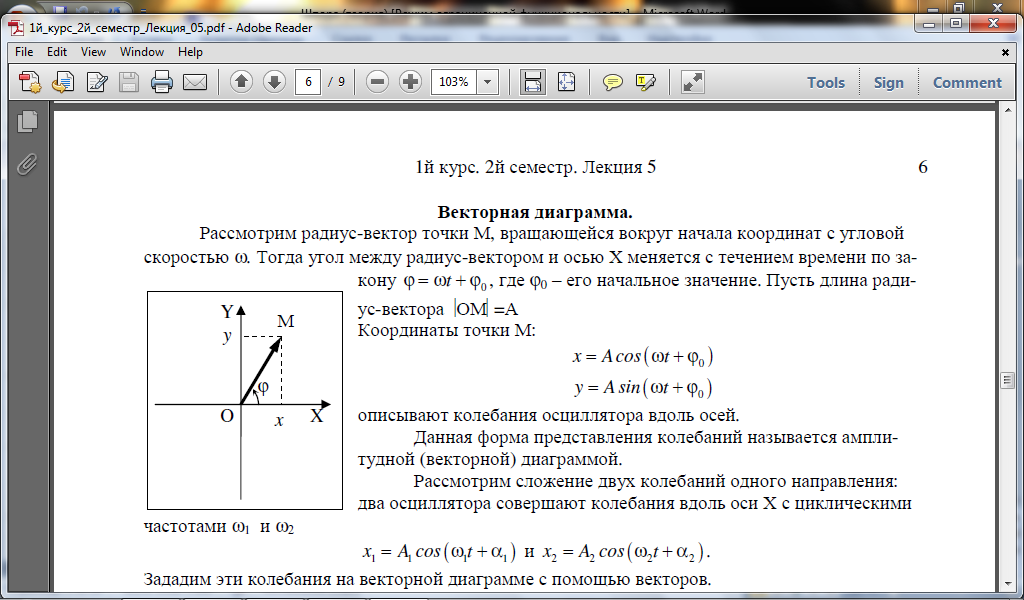Click the Fit to window width icon
The height and width of the screenshot is (600, 1024).
(532, 82)
